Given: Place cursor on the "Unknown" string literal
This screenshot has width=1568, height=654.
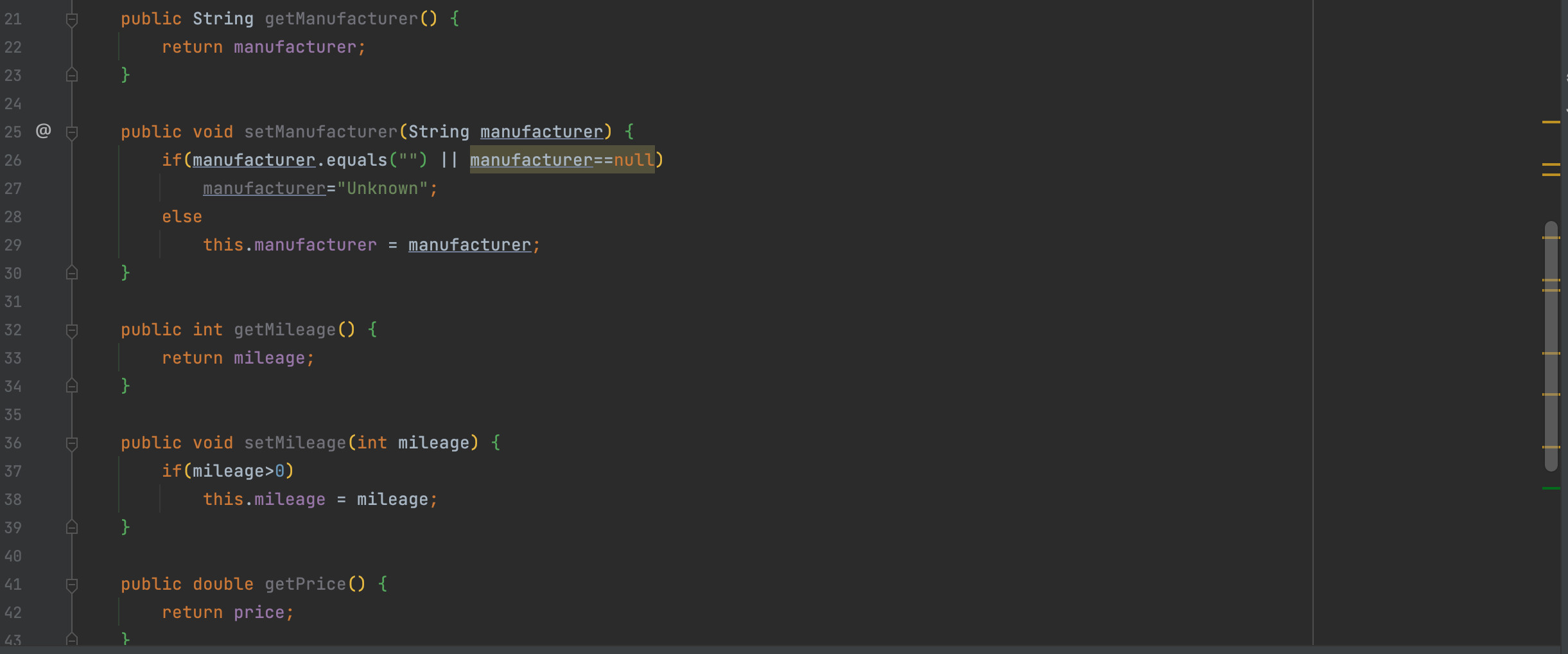Looking at the screenshot, I should point(383,188).
